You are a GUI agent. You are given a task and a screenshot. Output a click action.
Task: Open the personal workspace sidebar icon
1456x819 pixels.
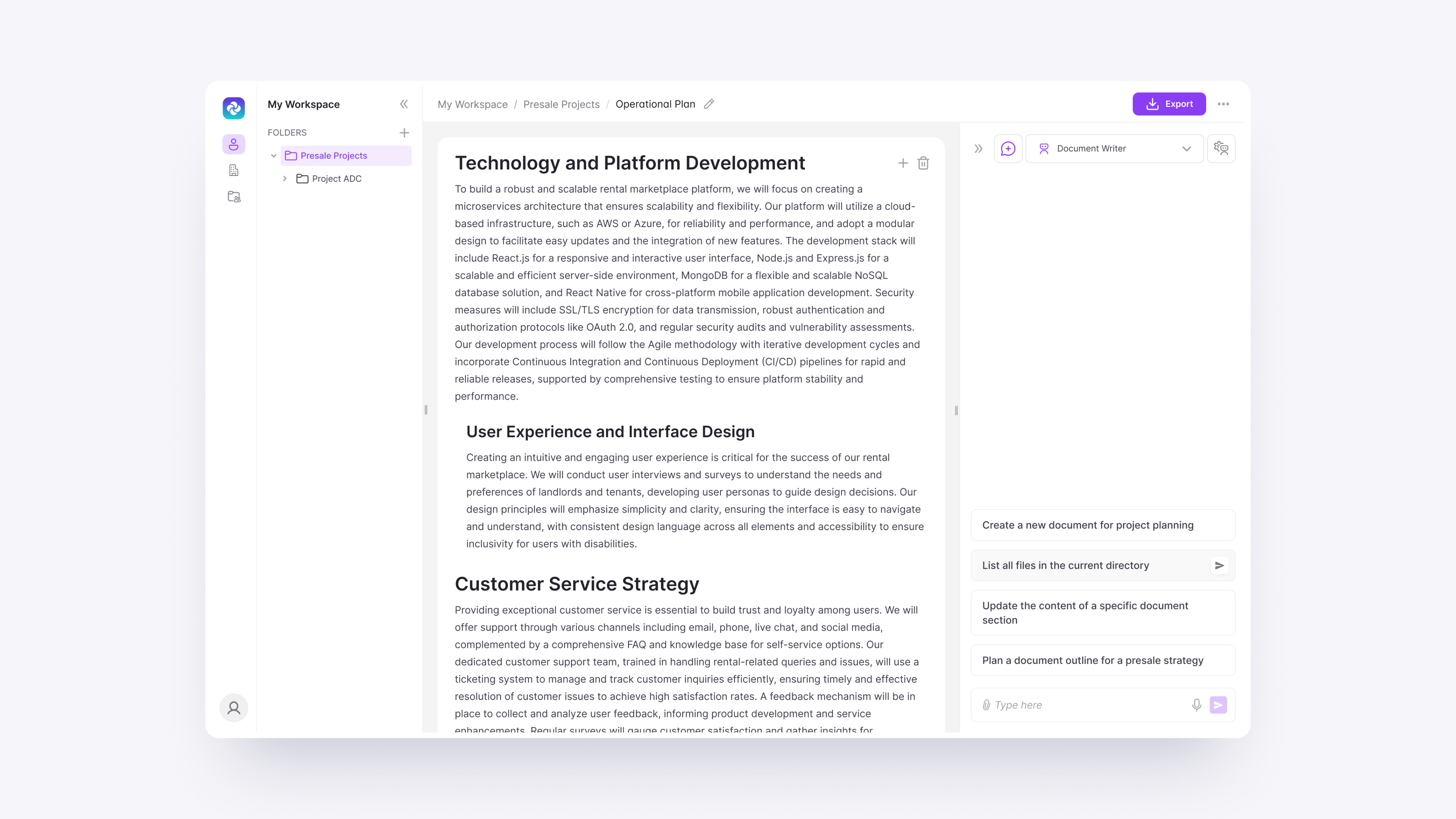(x=234, y=144)
